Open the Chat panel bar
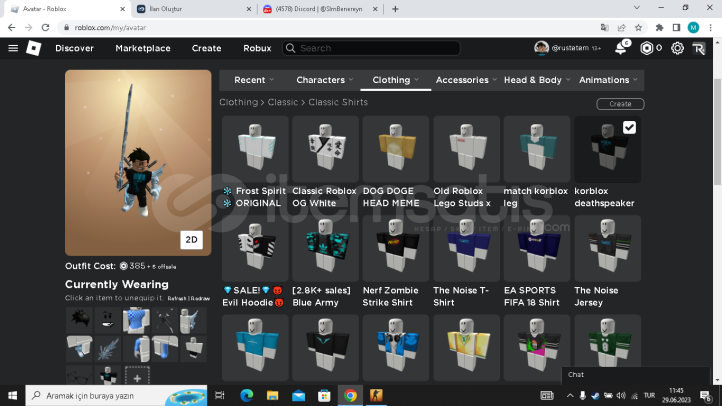The height and width of the screenshot is (406, 722). click(x=635, y=375)
